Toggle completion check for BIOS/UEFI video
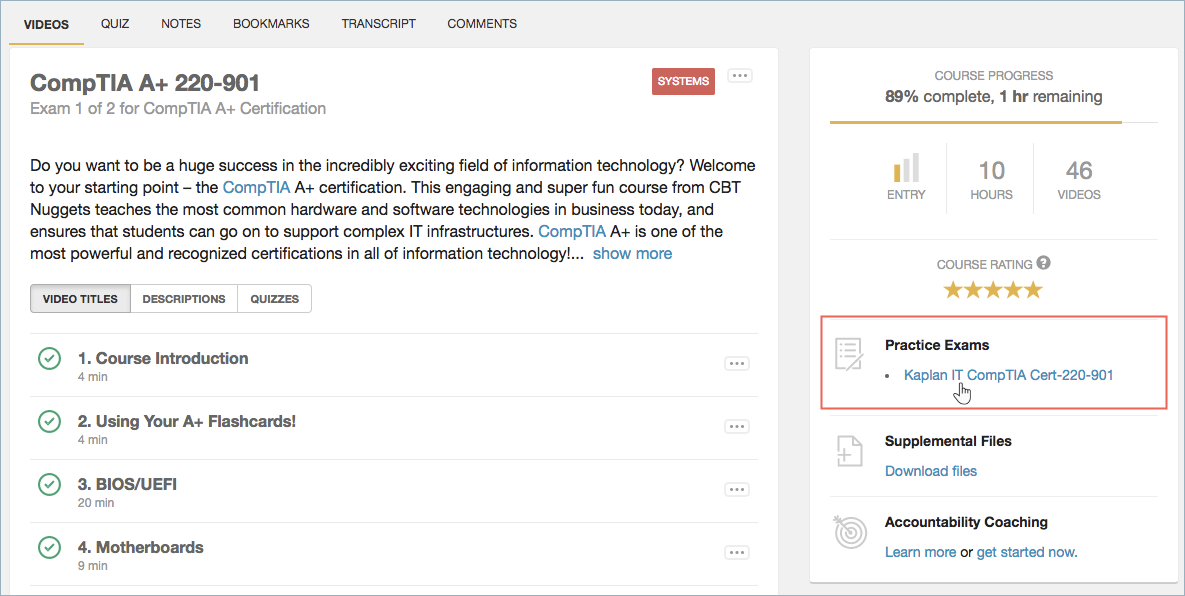Viewport: 1185px width, 596px height. coord(50,484)
